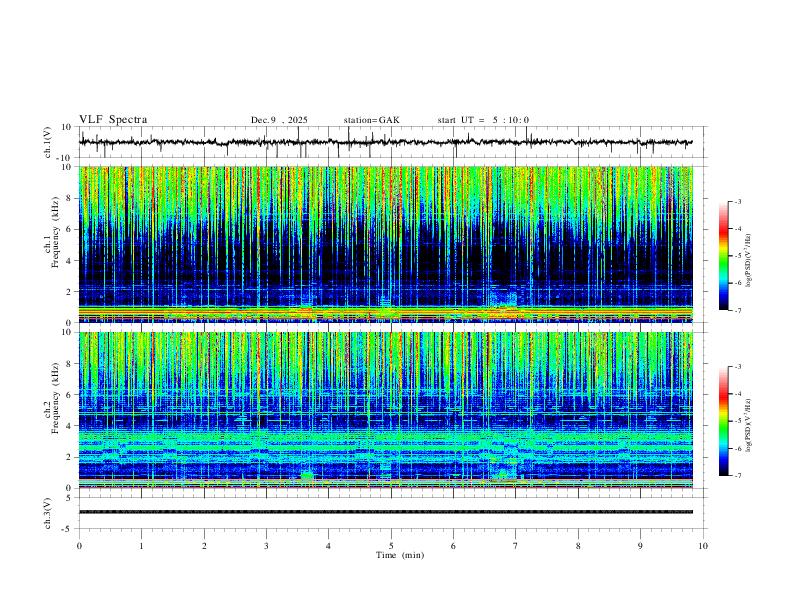Click time axis tick label "1"

[141, 546]
